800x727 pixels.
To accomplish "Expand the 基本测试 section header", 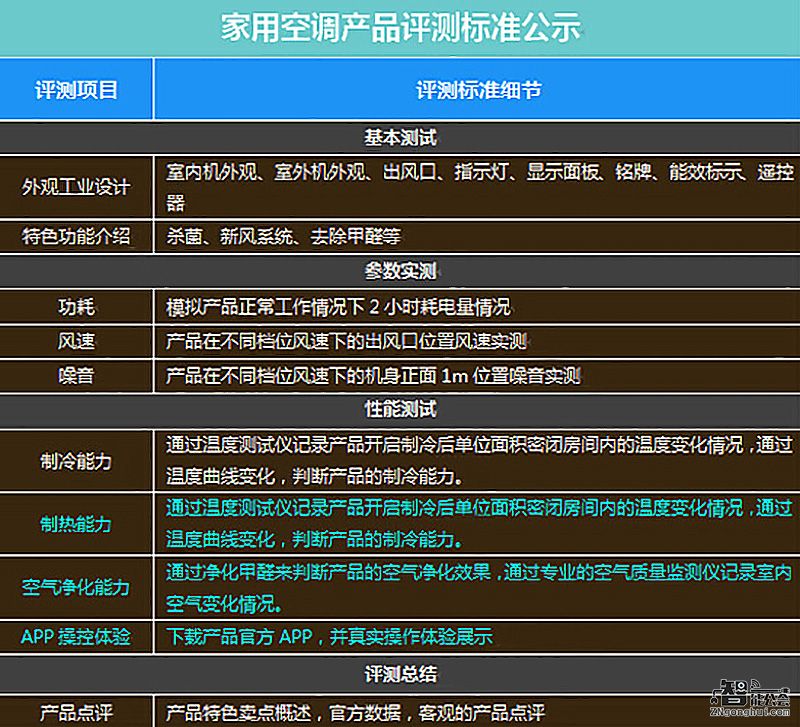I will pyautogui.click(x=400, y=138).
